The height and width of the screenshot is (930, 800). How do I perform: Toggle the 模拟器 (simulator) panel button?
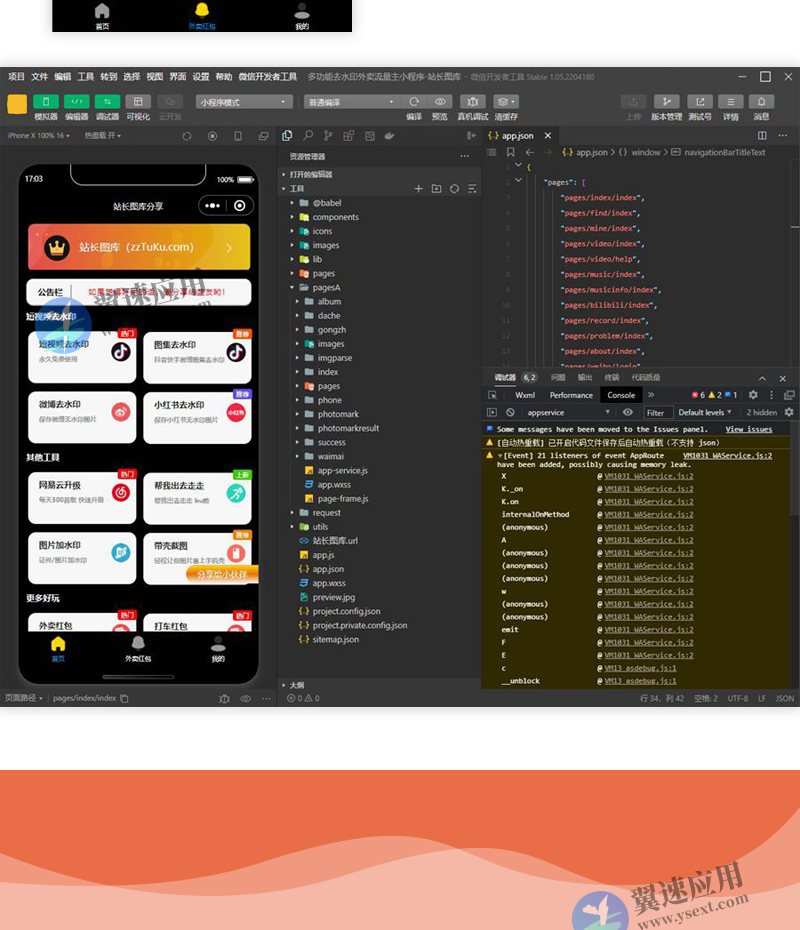[x=46, y=101]
